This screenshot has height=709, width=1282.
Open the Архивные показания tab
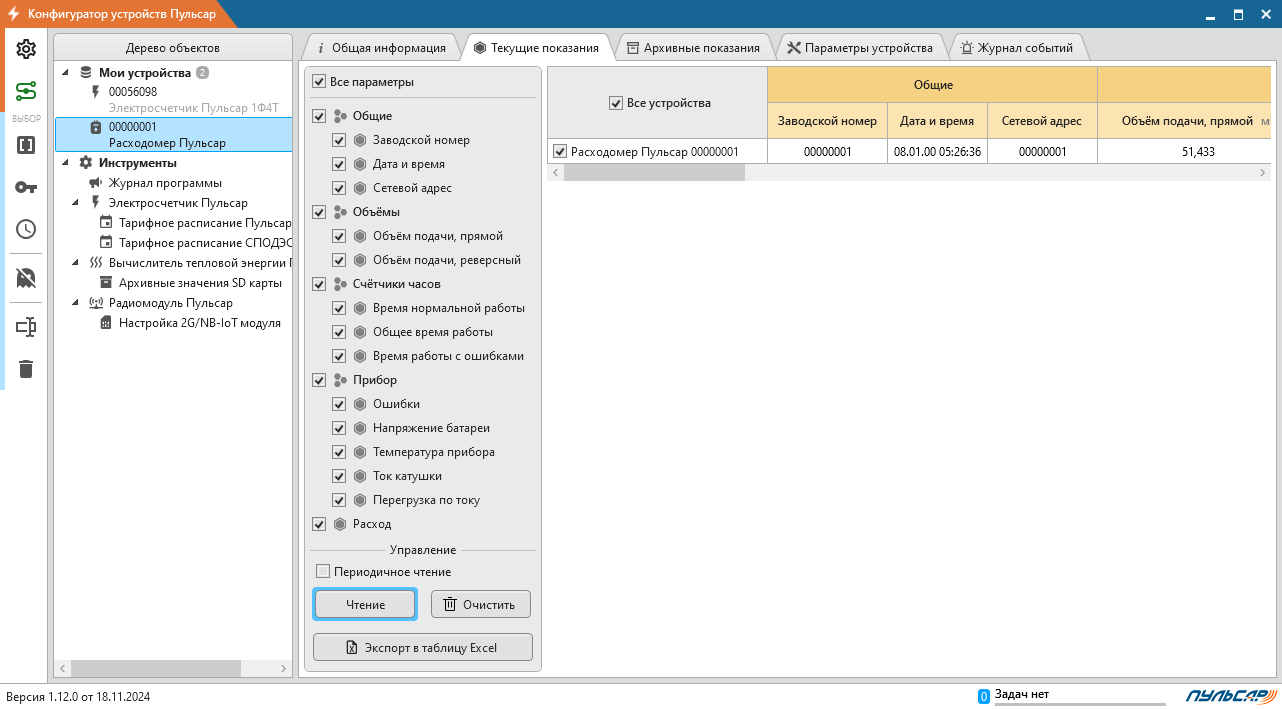(x=693, y=47)
